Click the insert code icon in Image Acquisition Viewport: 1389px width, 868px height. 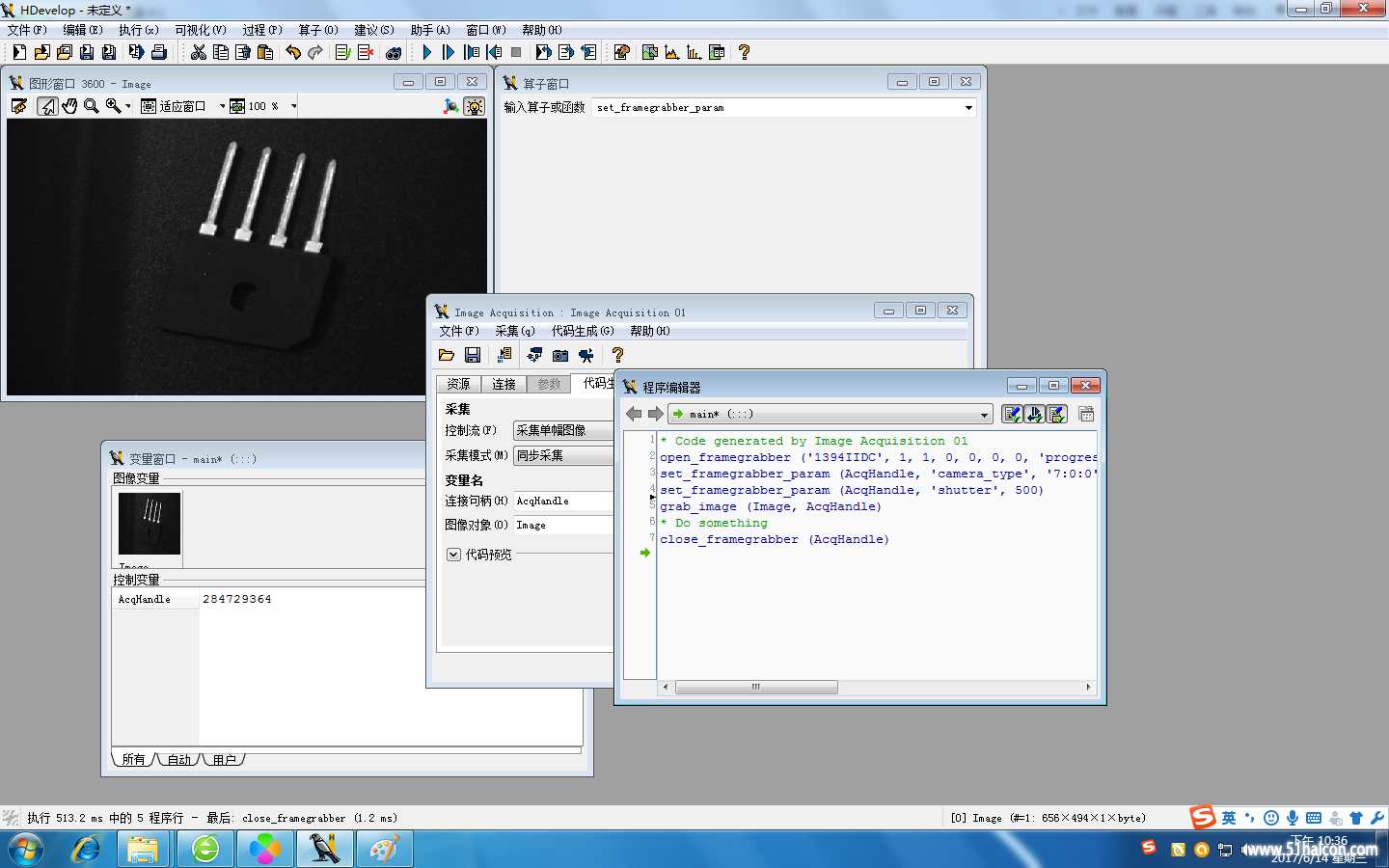(x=504, y=355)
